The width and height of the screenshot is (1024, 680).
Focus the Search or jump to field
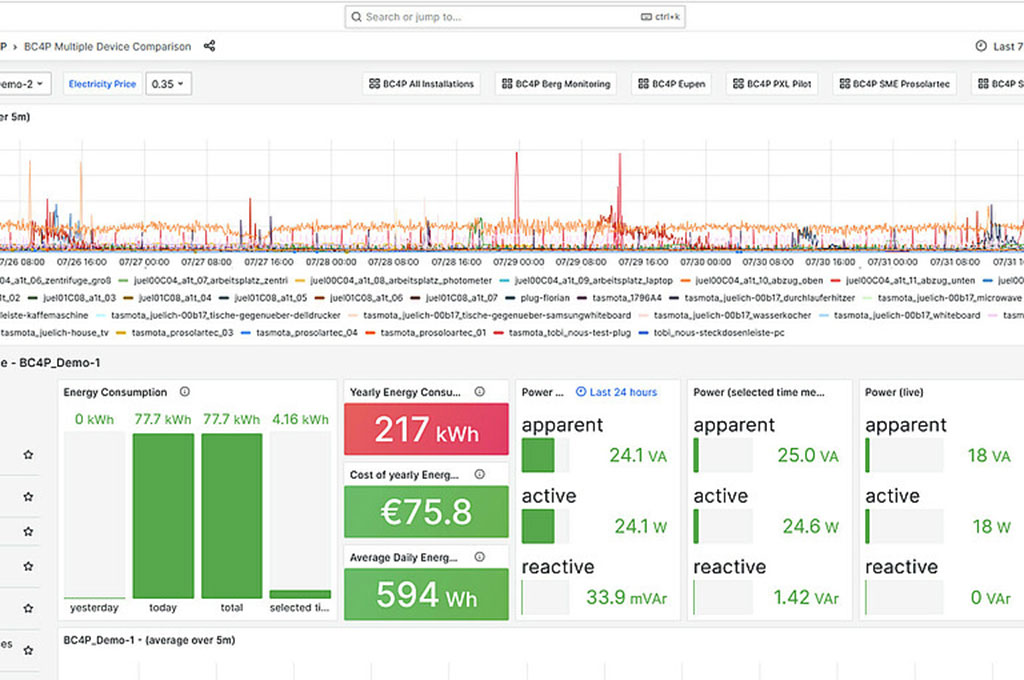(515, 17)
